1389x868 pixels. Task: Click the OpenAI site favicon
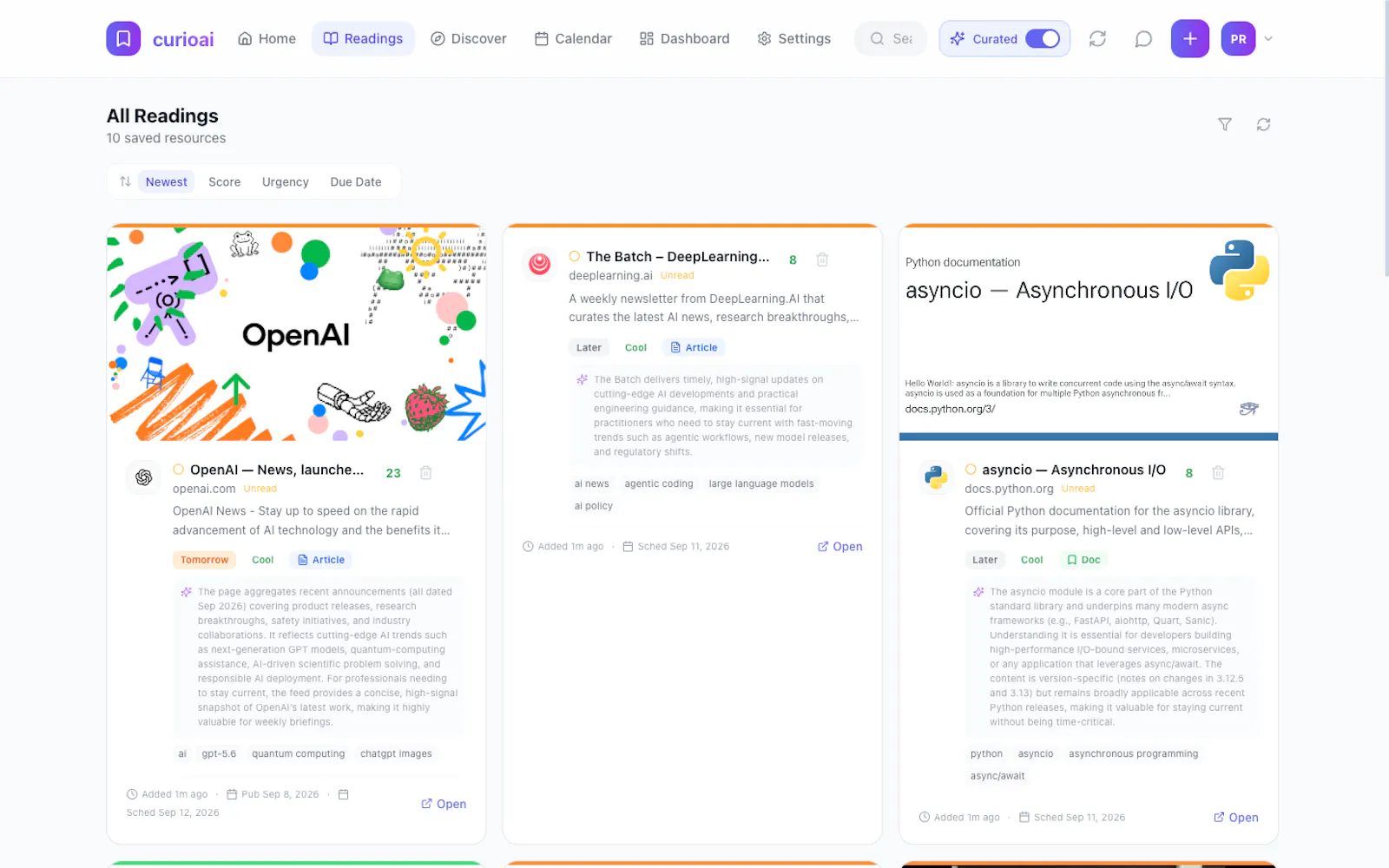click(x=143, y=477)
